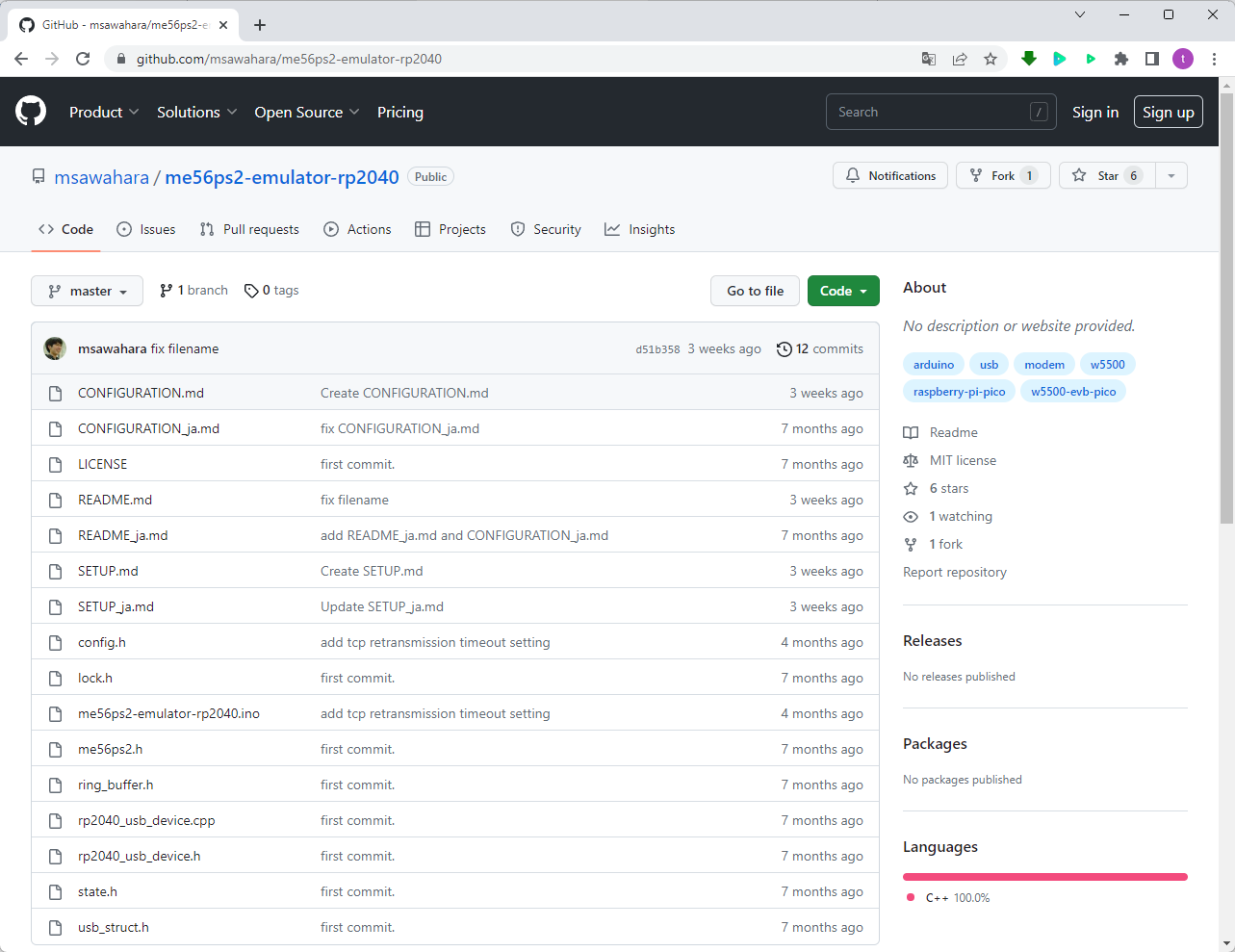Image resolution: width=1235 pixels, height=952 pixels.
Task: Click the Sign up button
Action: [x=1169, y=112]
